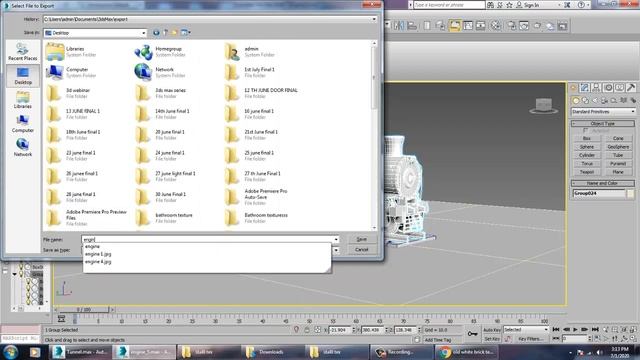The height and width of the screenshot is (360, 640).
Task: Click the Up One Level folder icon
Action: click(165, 33)
